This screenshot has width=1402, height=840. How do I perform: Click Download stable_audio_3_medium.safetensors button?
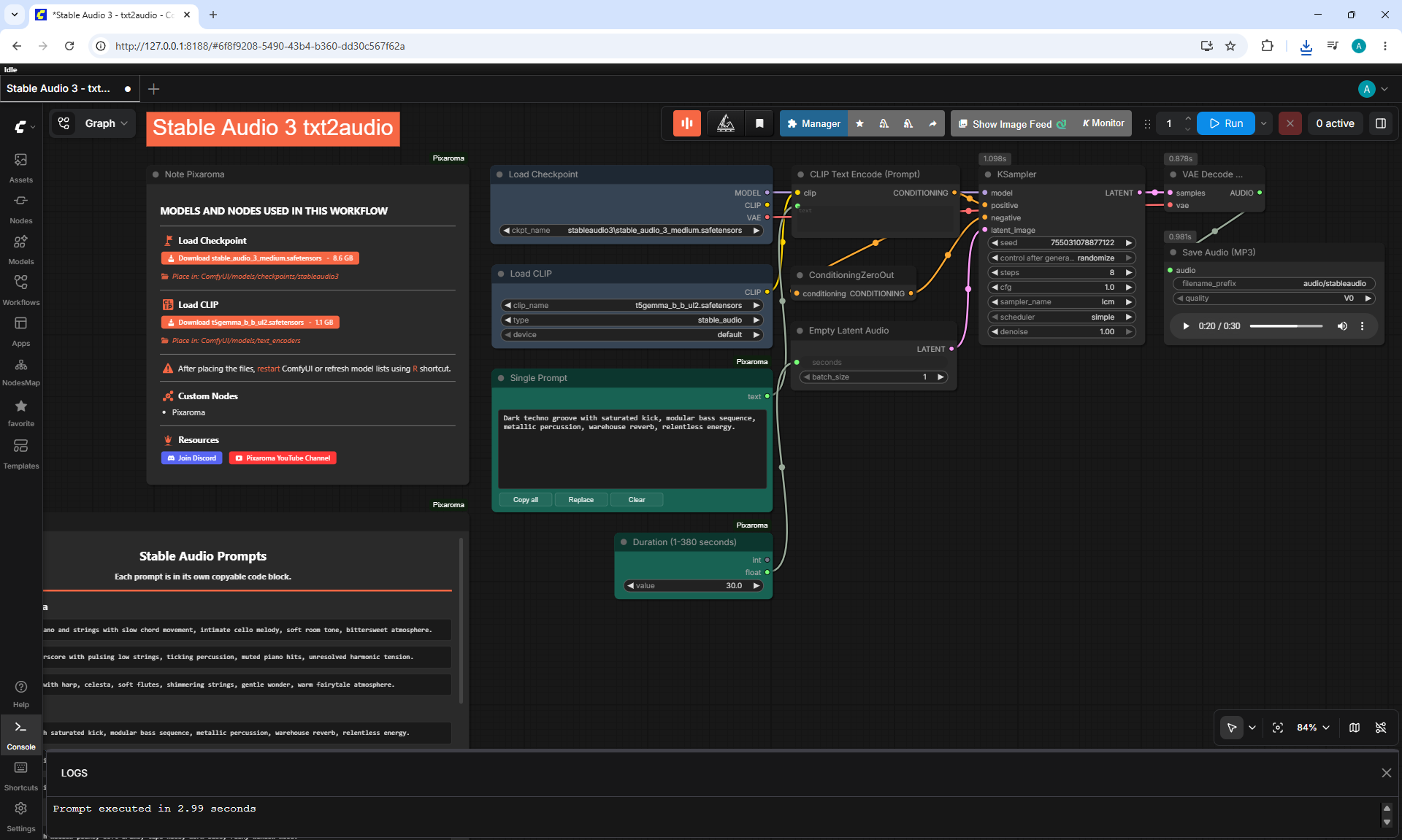tap(260, 258)
